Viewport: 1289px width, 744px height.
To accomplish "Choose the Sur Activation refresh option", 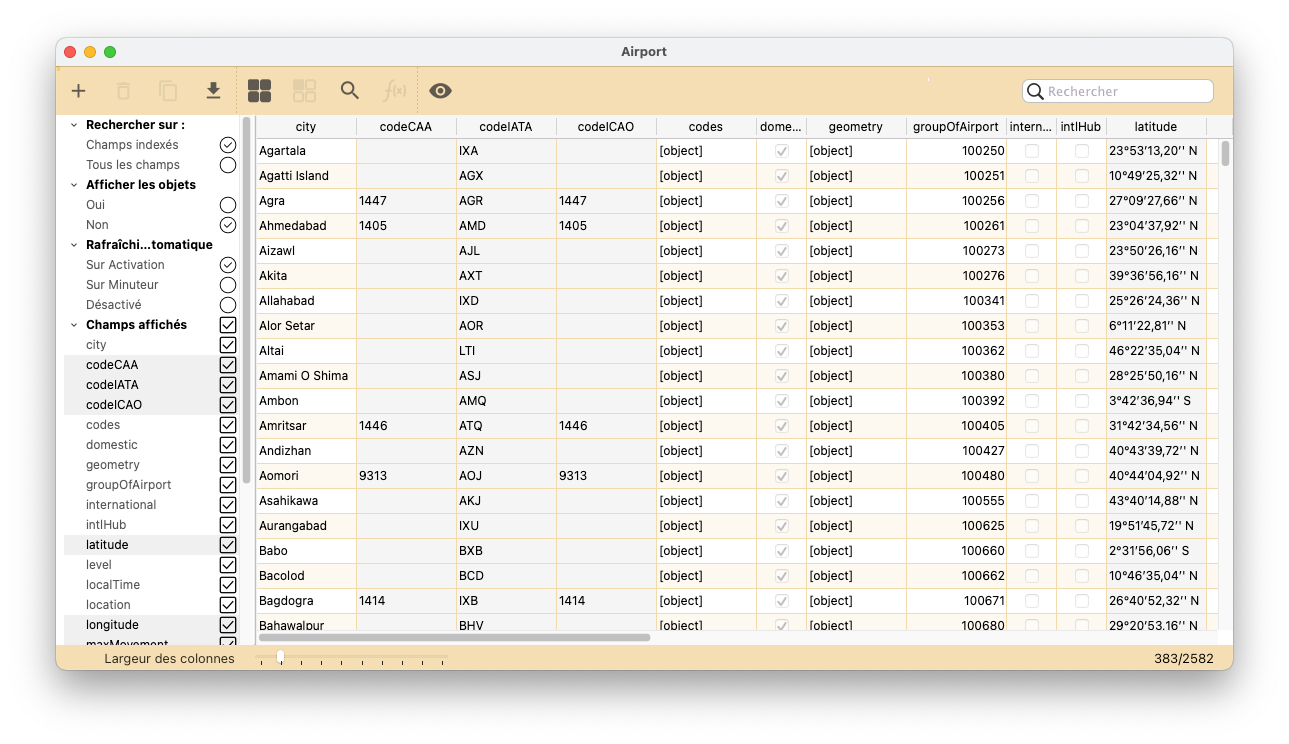I will (228, 265).
